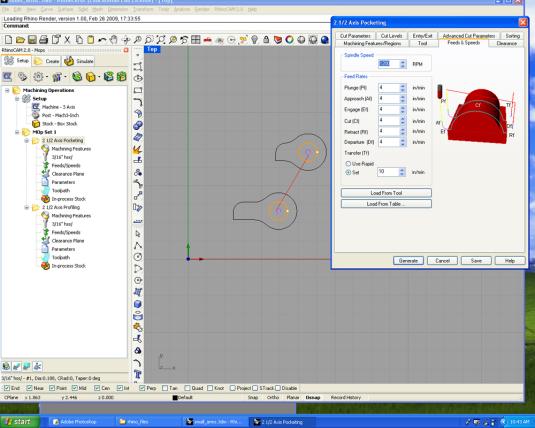Click the Save button in dialog
The height and width of the screenshot is (428, 535).
(x=476, y=261)
